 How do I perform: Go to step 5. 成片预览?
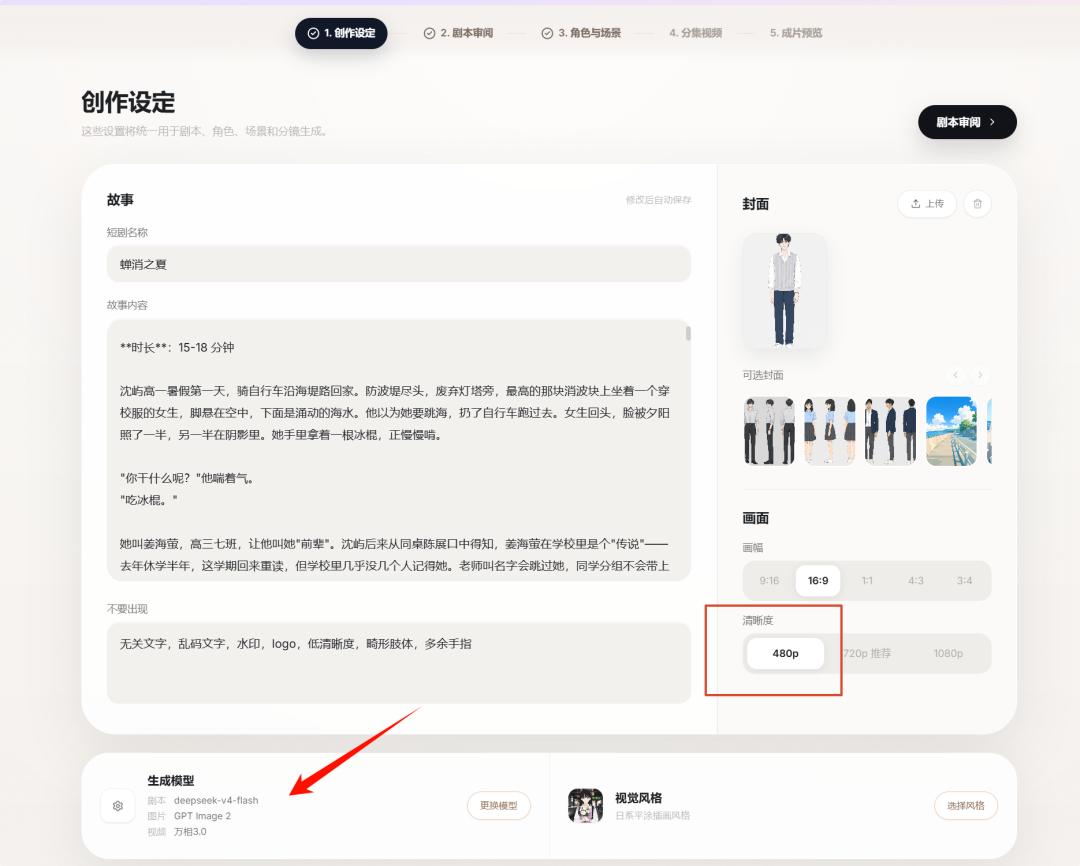796,33
